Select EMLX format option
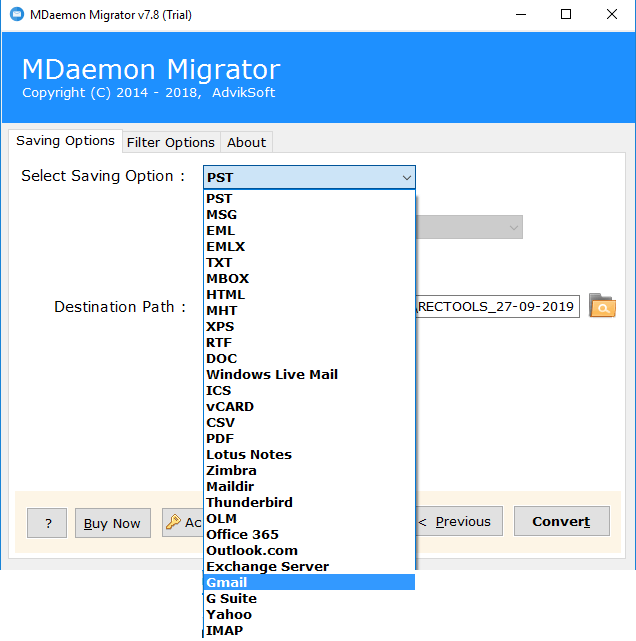This screenshot has width=636, height=641. tap(309, 247)
